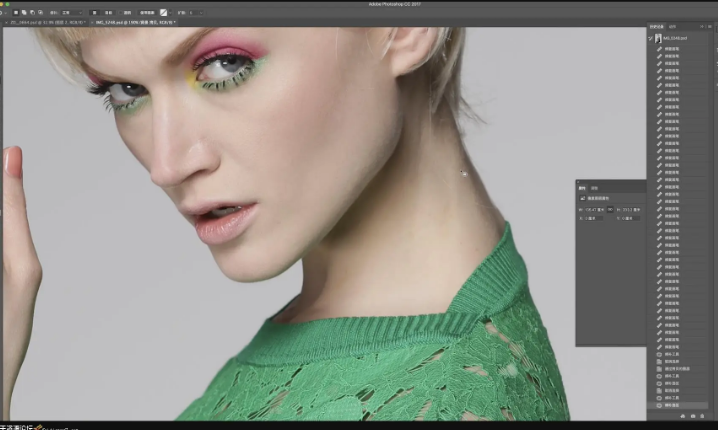The width and height of the screenshot is (718, 430).
Task: Switch to the Actions tab beside History
Action: click(672, 27)
